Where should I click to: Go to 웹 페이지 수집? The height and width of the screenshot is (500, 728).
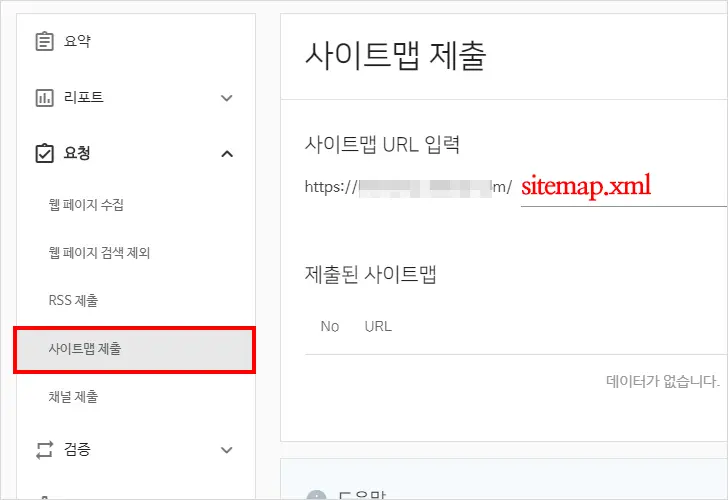pos(86,204)
